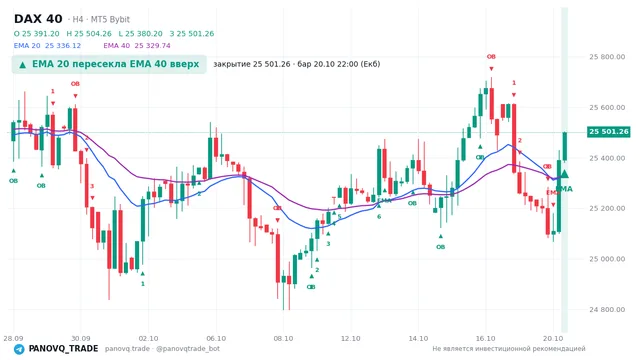Click the 25 600.00 price axis label

pos(607,107)
